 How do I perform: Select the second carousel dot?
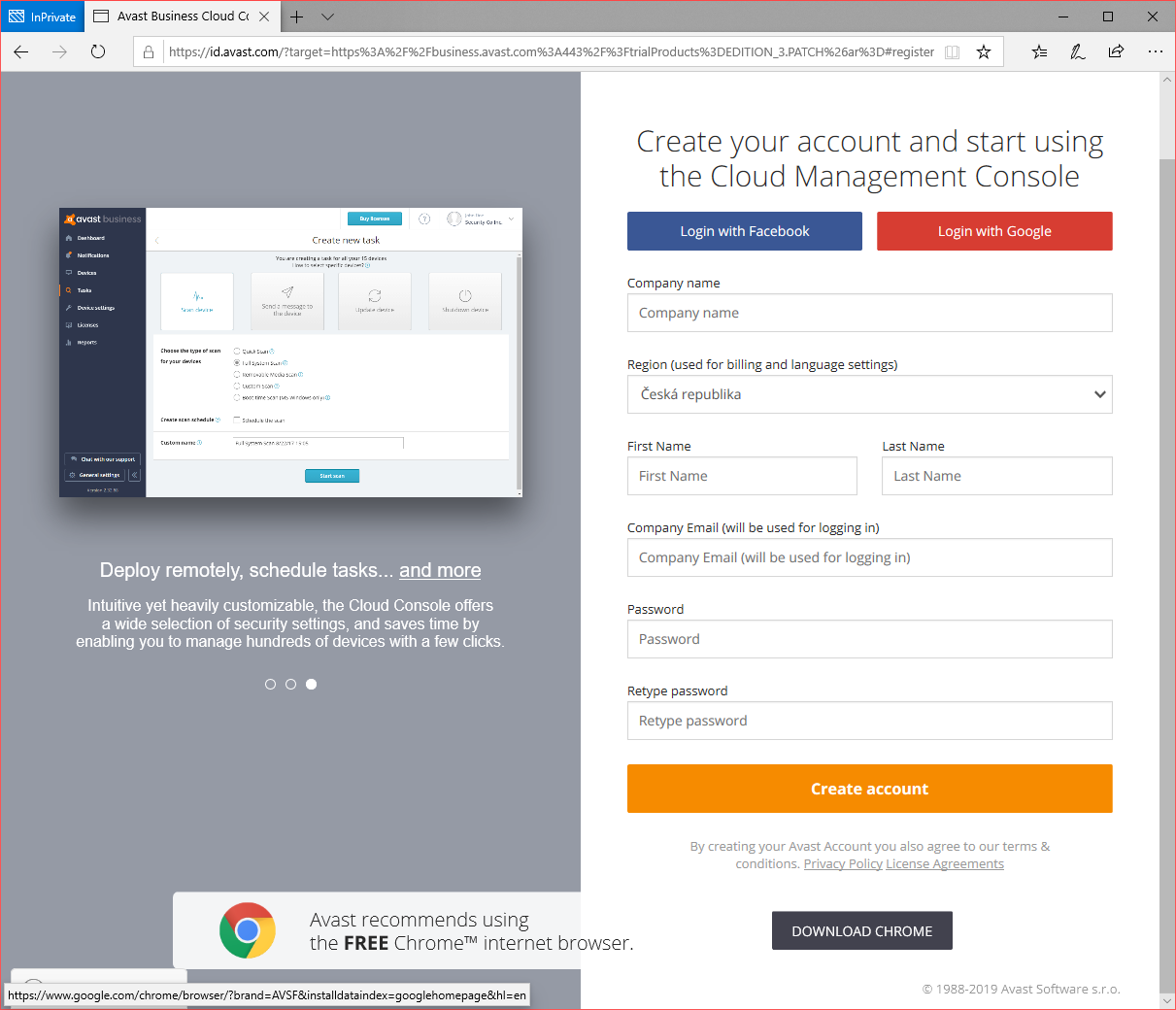coord(290,684)
